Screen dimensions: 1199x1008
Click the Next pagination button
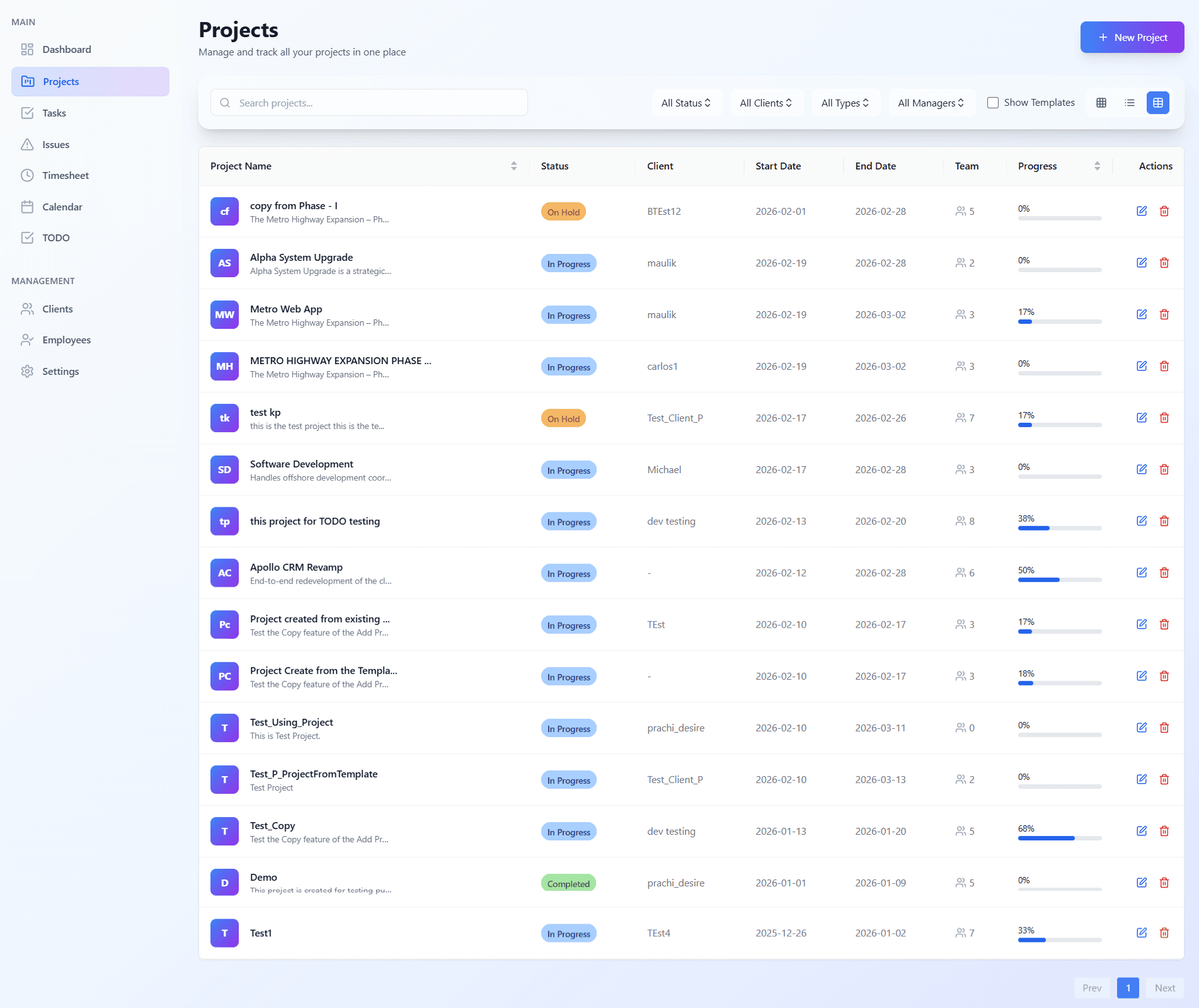[1164, 988]
